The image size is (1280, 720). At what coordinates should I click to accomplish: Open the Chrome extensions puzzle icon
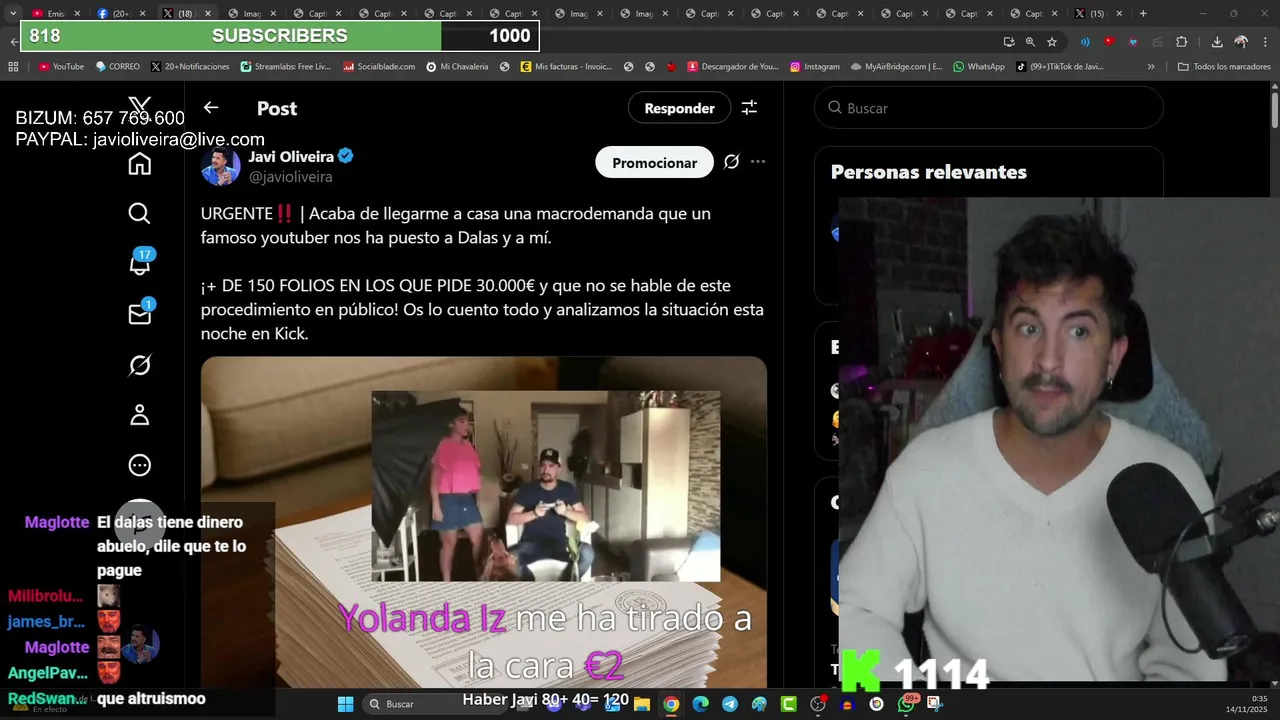pos(1181,42)
